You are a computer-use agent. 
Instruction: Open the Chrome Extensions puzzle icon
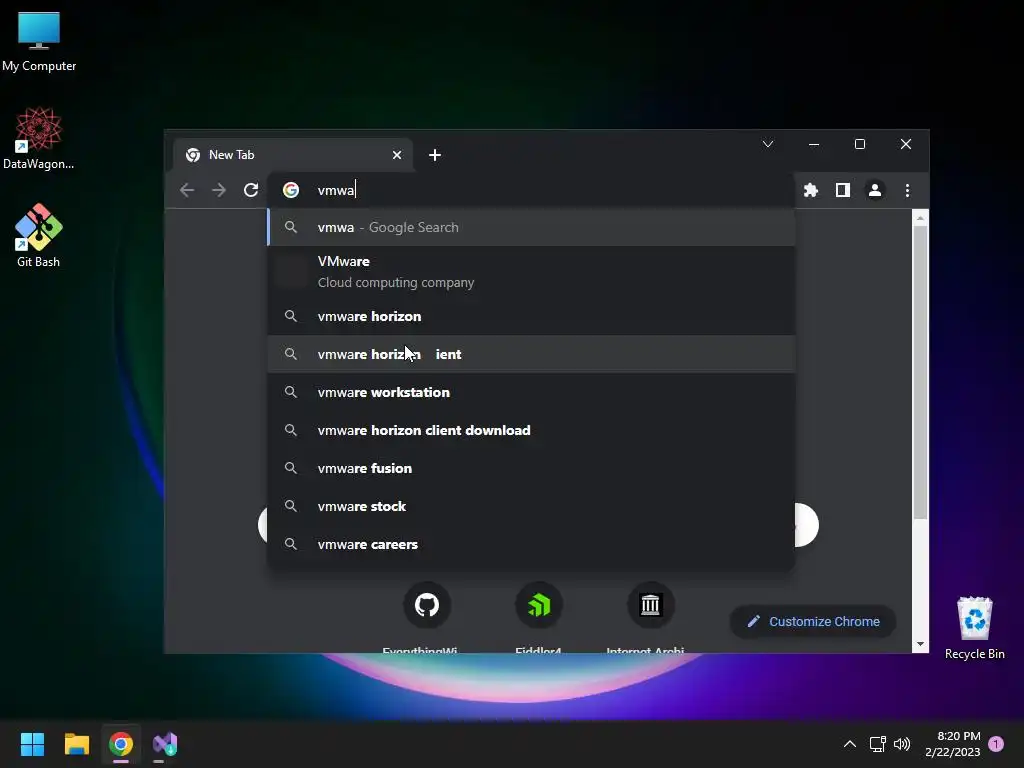(810, 190)
